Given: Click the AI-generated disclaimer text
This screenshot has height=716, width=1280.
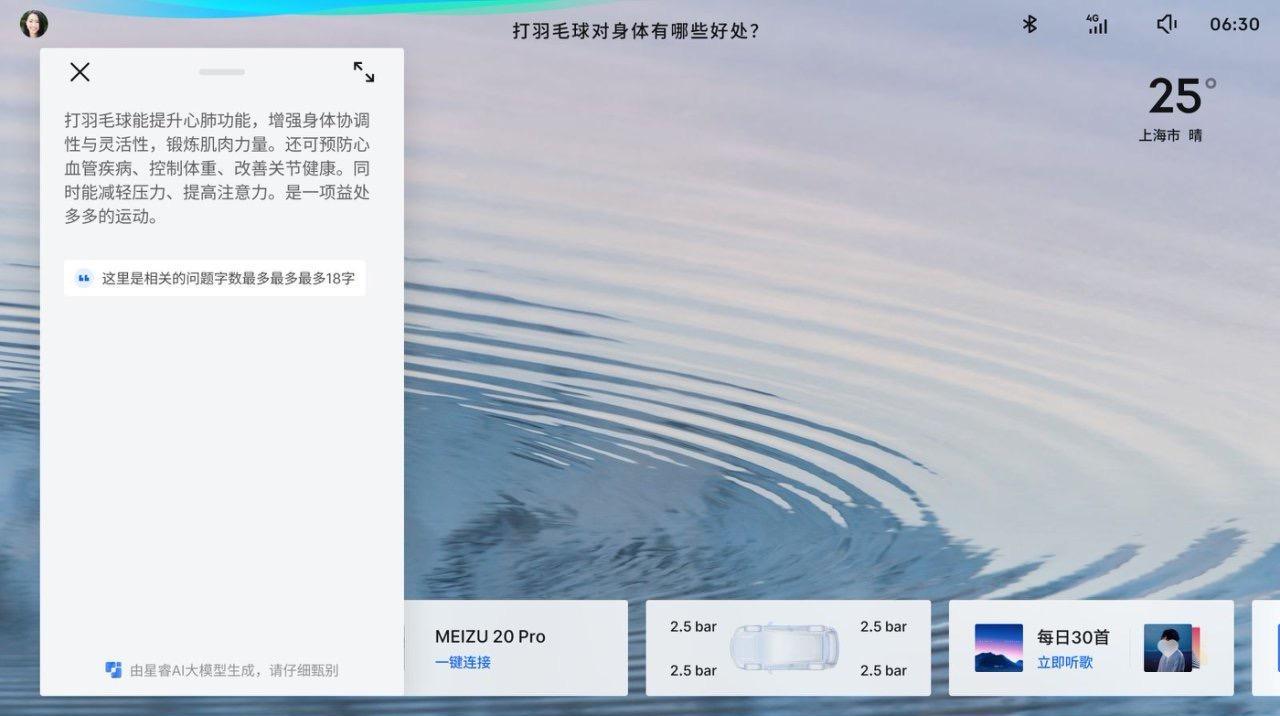Looking at the screenshot, I should tap(234, 670).
